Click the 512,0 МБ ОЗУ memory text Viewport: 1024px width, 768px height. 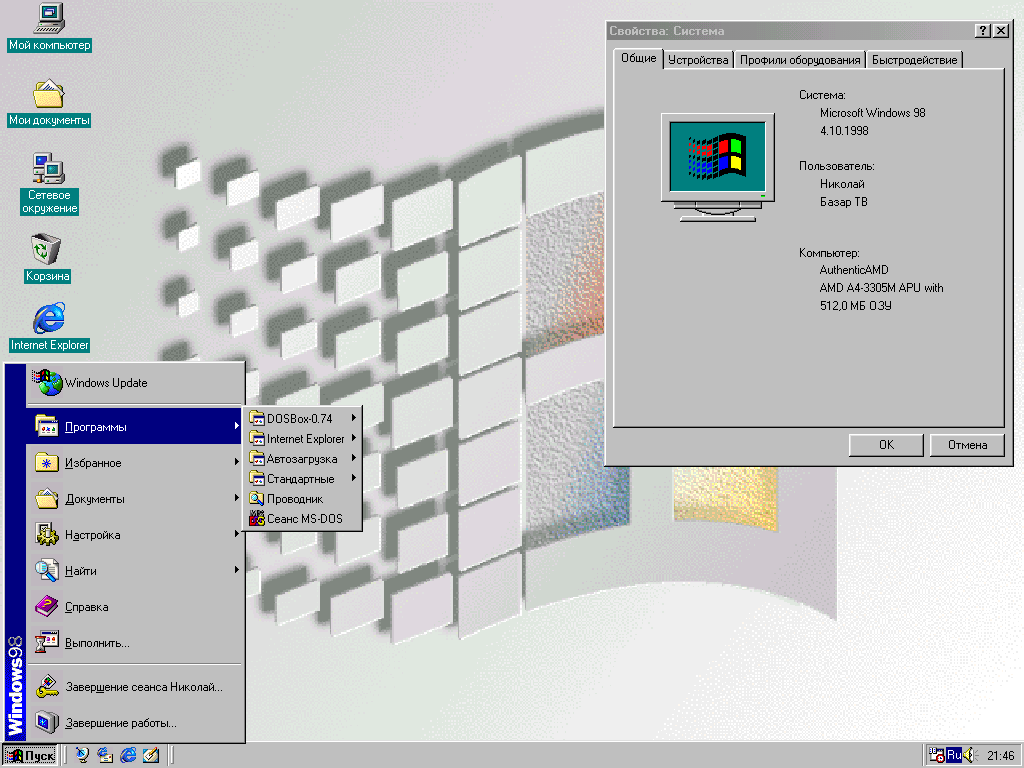pos(856,306)
